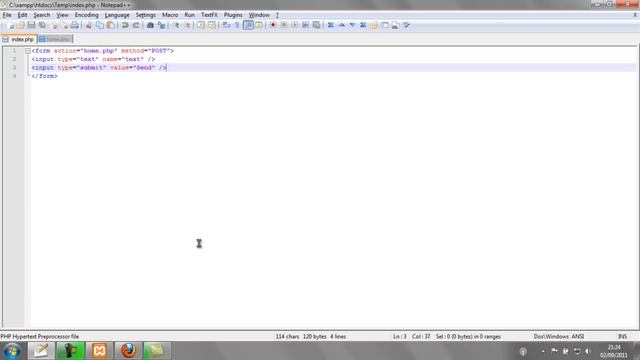Redo the edit via toolbar

(136, 25)
